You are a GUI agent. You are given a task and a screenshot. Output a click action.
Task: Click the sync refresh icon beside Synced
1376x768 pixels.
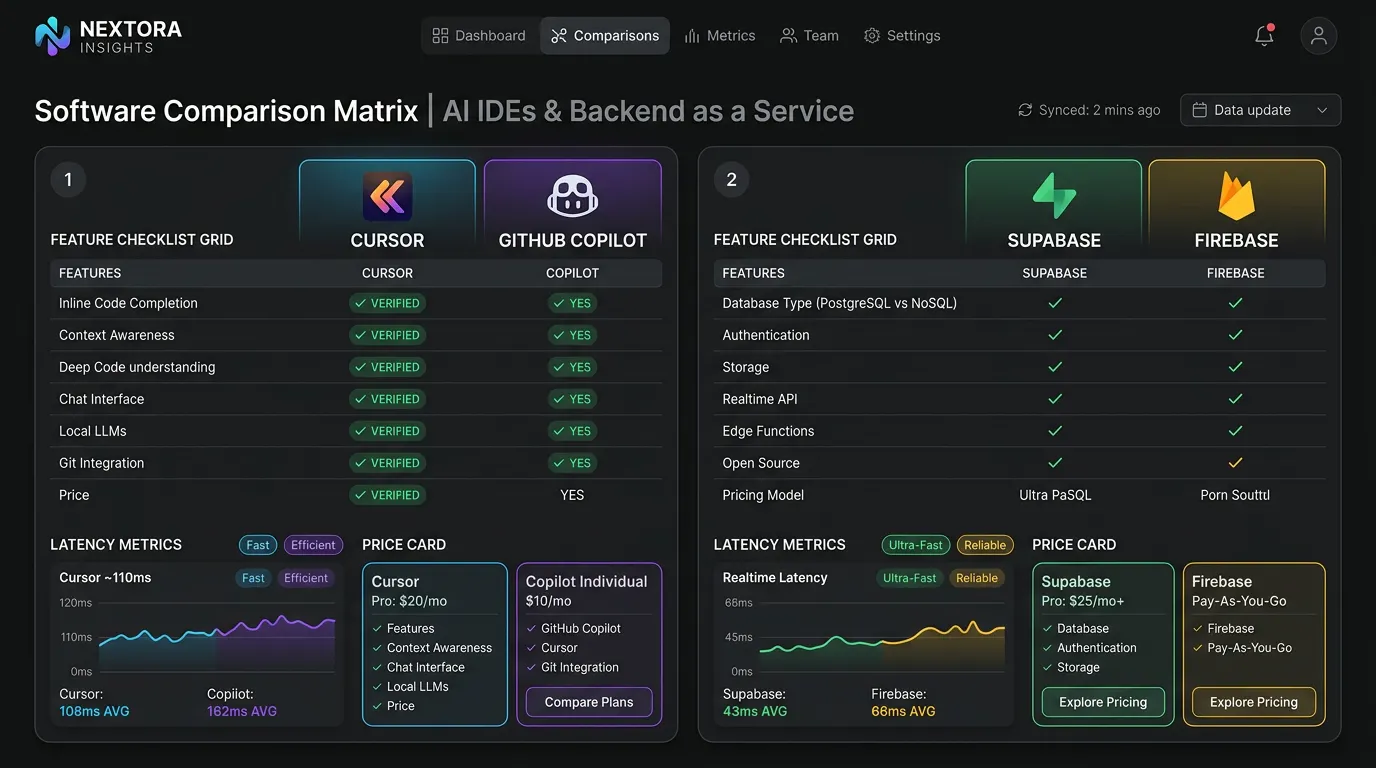1025,110
